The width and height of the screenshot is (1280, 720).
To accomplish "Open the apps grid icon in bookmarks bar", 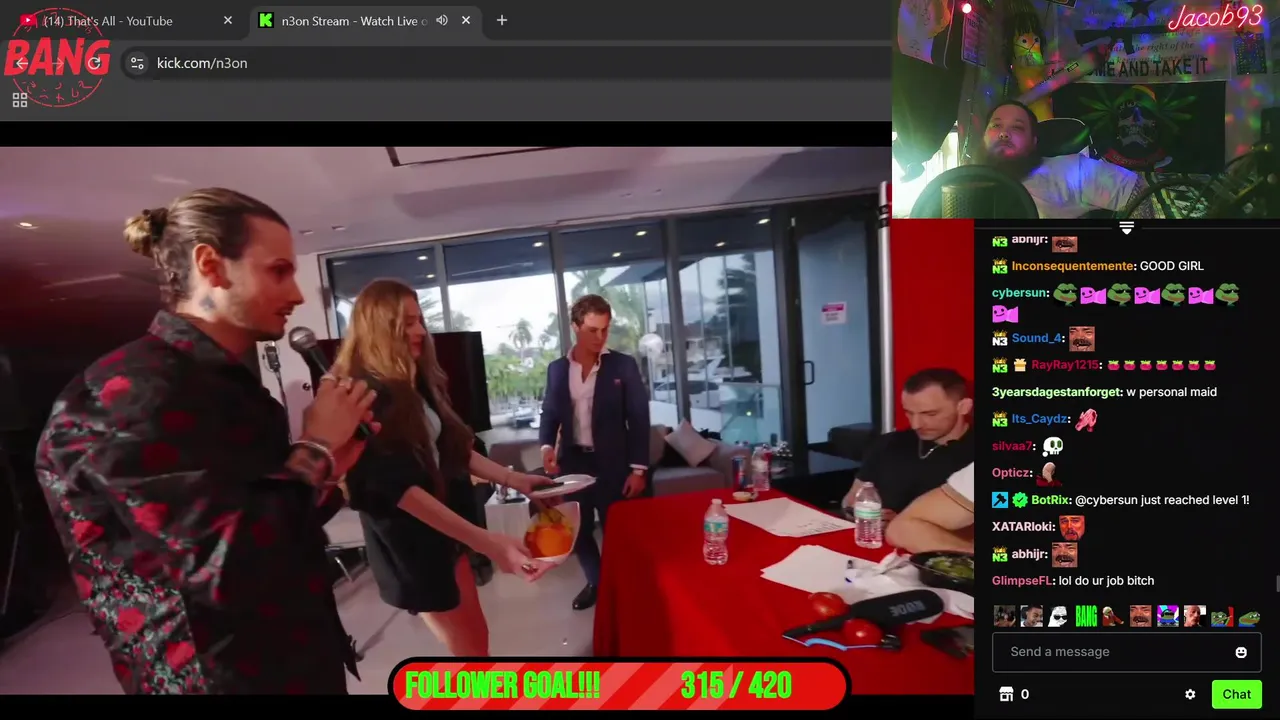I will pos(19,100).
